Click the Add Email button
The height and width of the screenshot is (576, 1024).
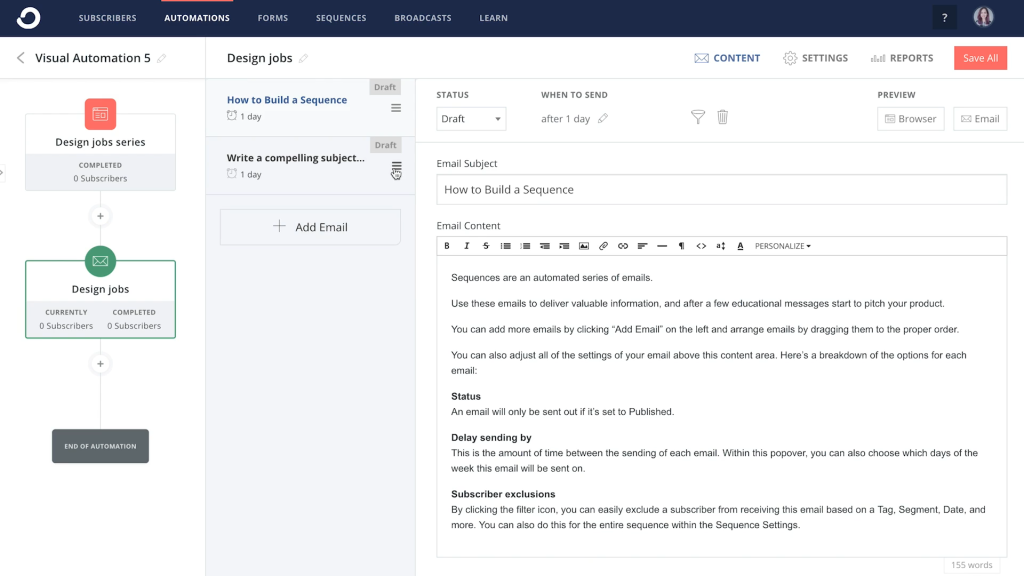(x=310, y=227)
